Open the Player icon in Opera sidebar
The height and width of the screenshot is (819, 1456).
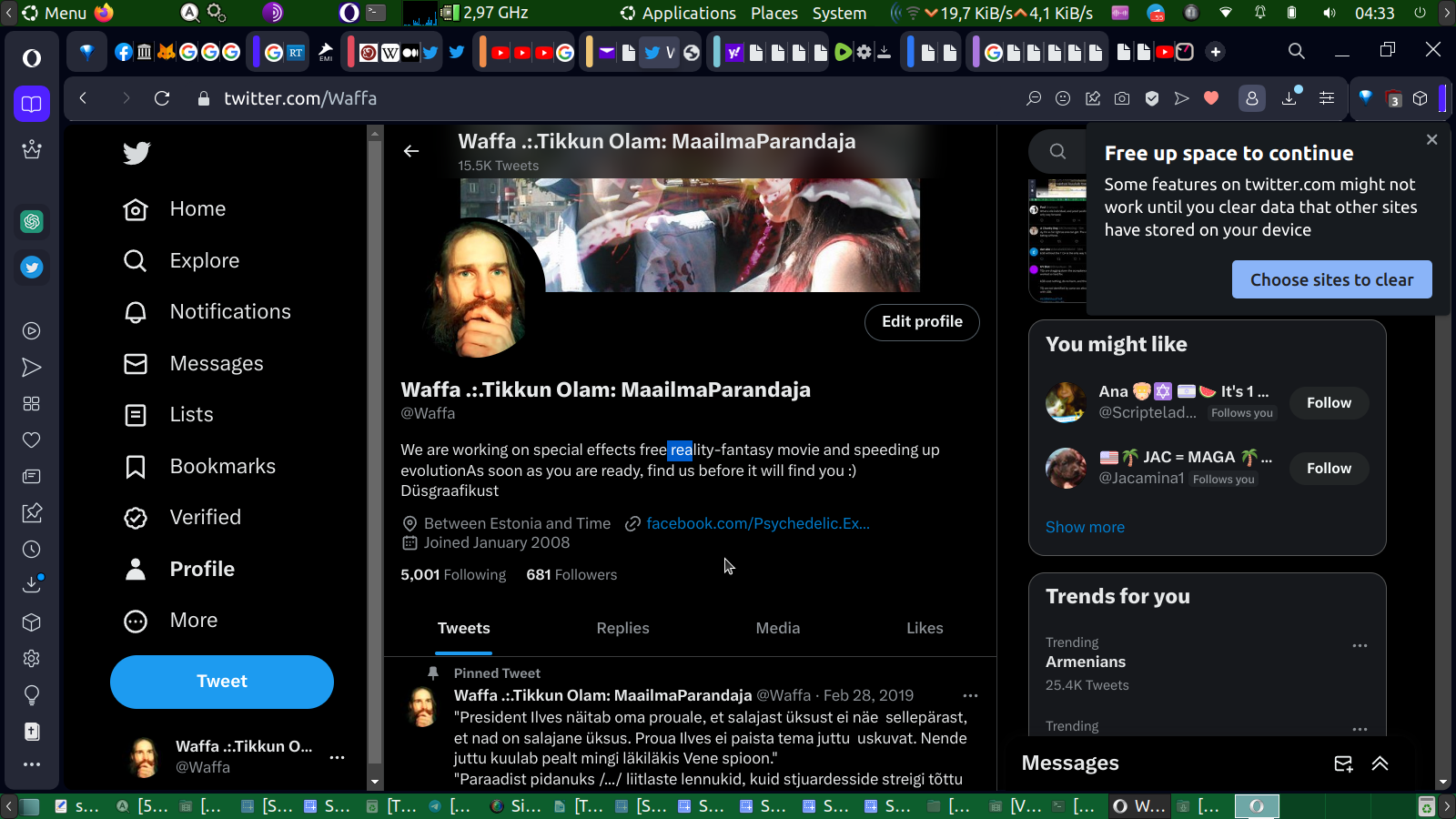tap(32, 331)
